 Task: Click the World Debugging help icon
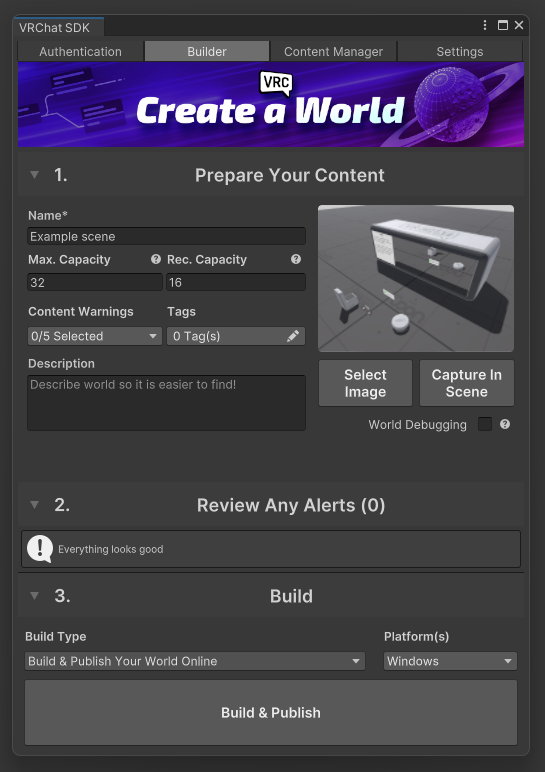click(505, 424)
